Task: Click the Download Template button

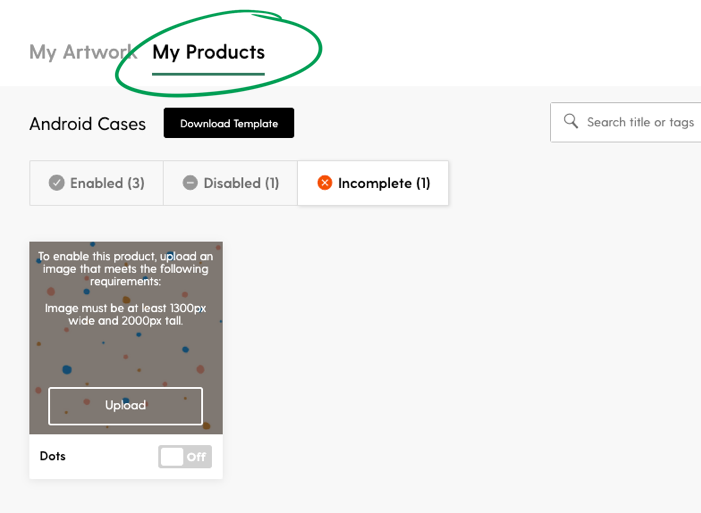Action: click(229, 123)
